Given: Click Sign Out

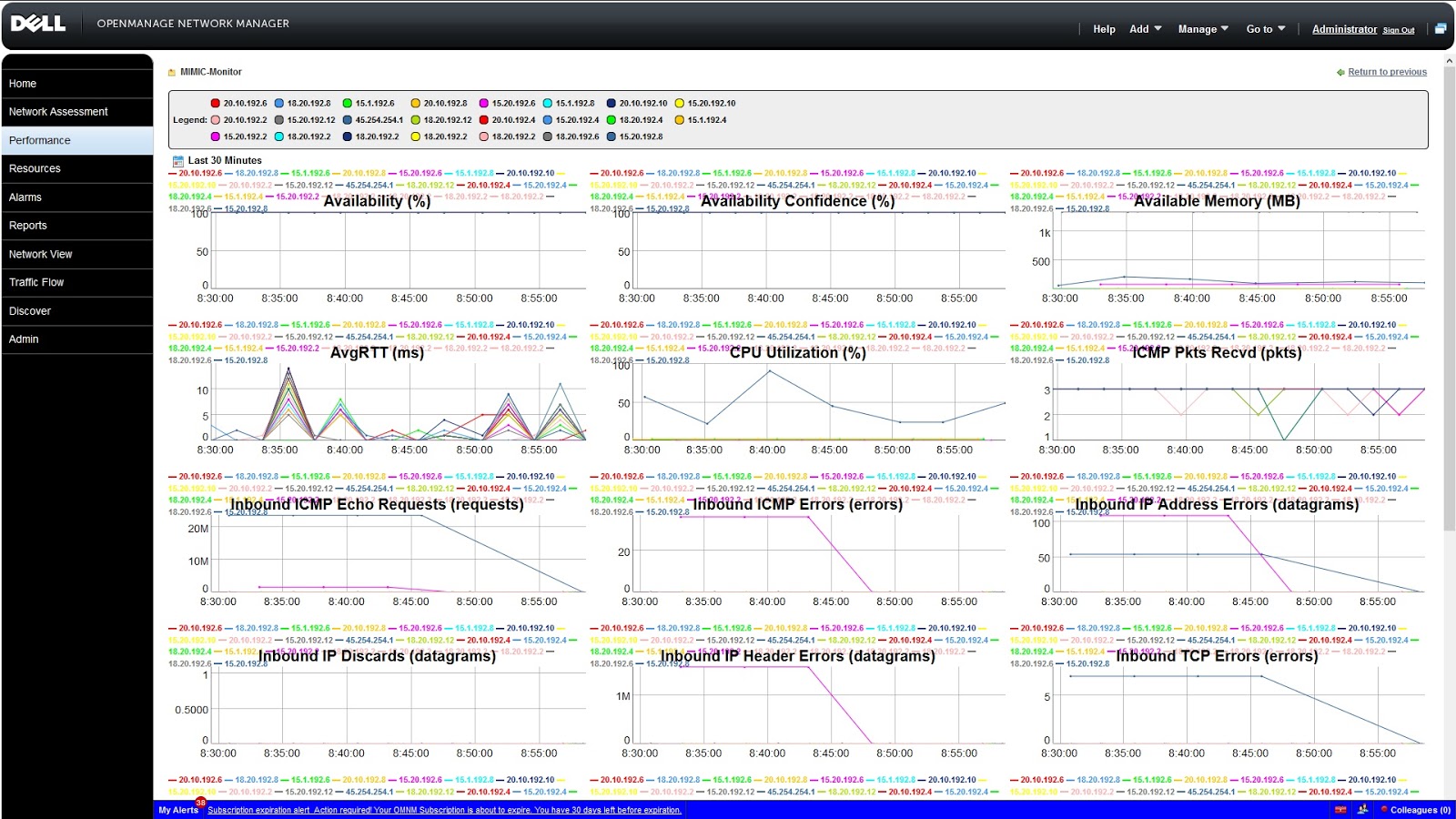Looking at the screenshot, I should pos(1398,30).
